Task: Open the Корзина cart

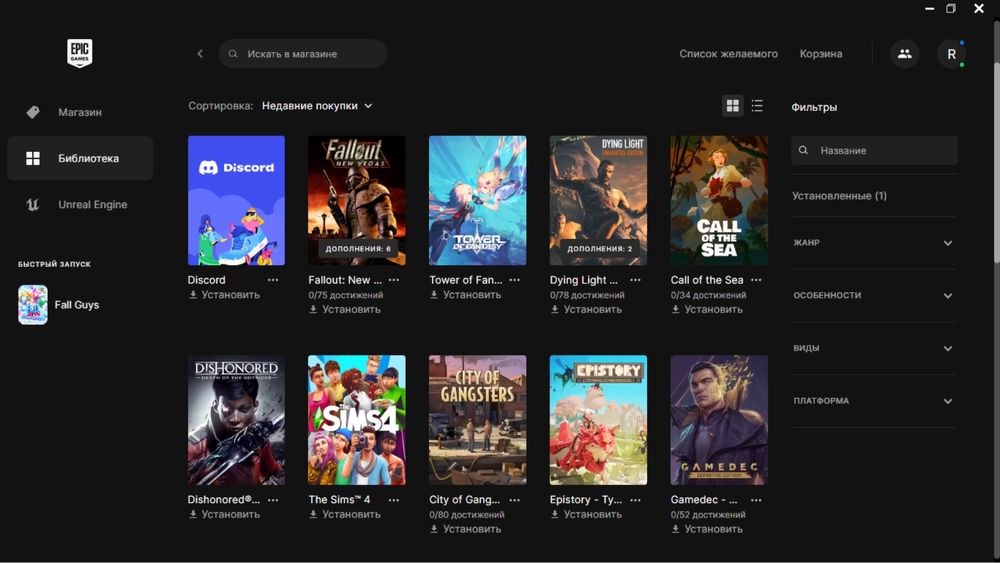Action: pos(821,54)
